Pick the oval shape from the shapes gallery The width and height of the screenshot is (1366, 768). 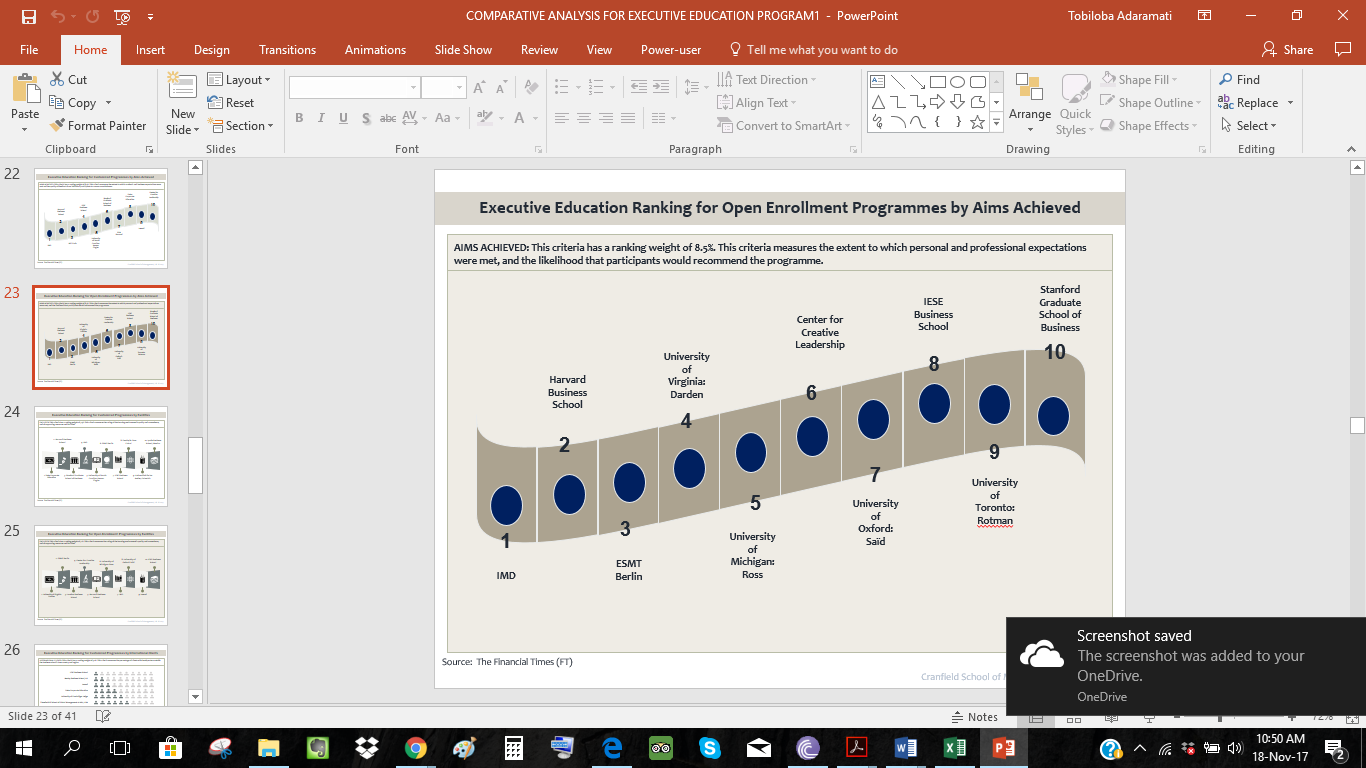tap(957, 82)
